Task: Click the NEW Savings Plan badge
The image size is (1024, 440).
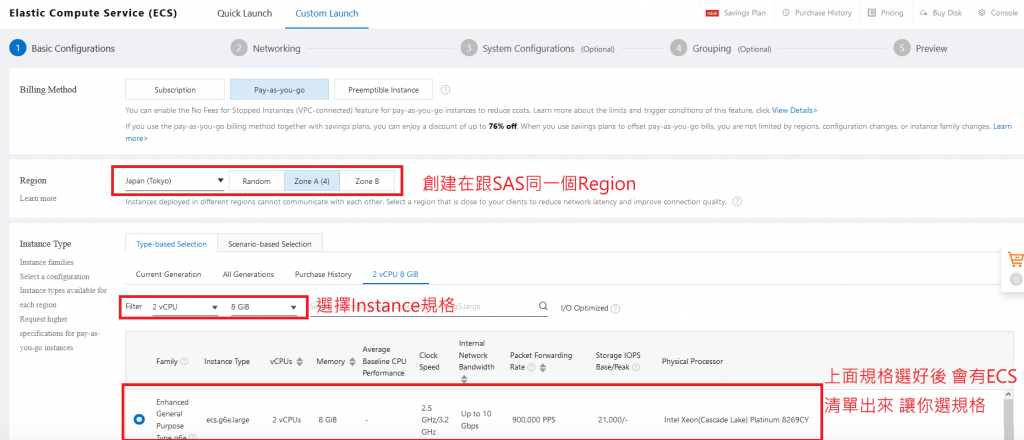Action: pos(712,13)
